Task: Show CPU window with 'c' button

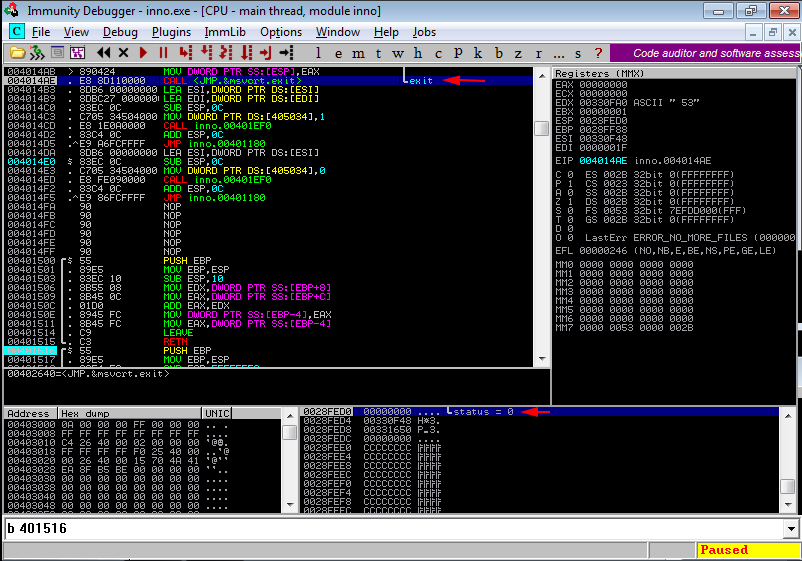Action: tap(438, 53)
